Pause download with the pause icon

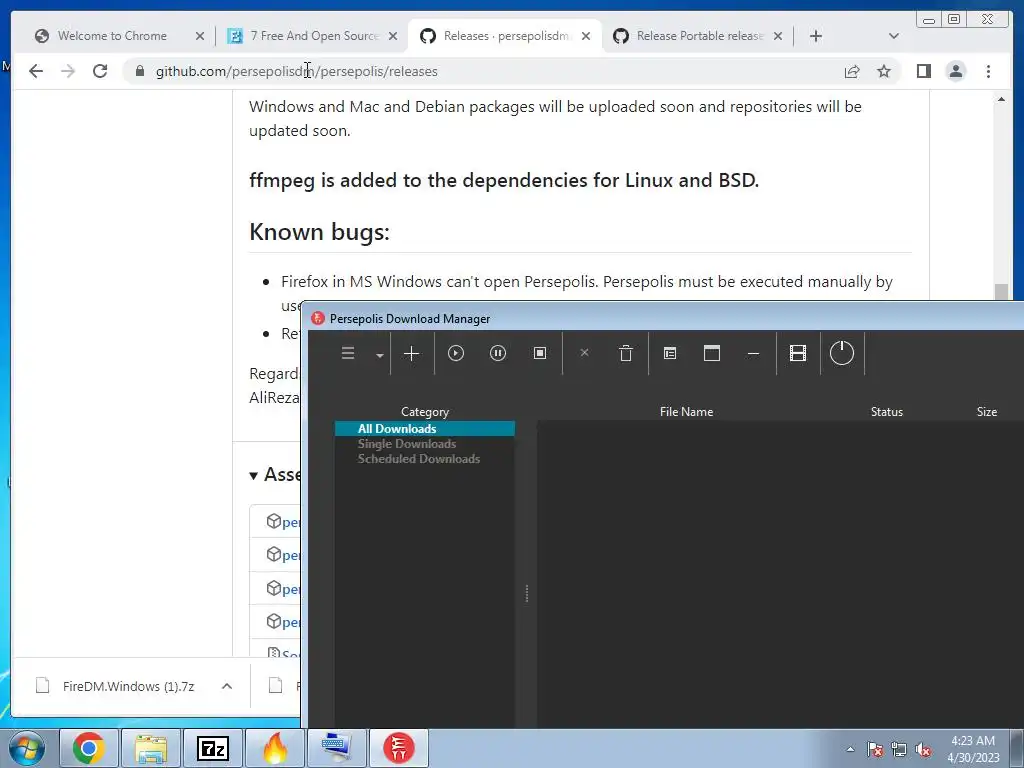click(498, 353)
